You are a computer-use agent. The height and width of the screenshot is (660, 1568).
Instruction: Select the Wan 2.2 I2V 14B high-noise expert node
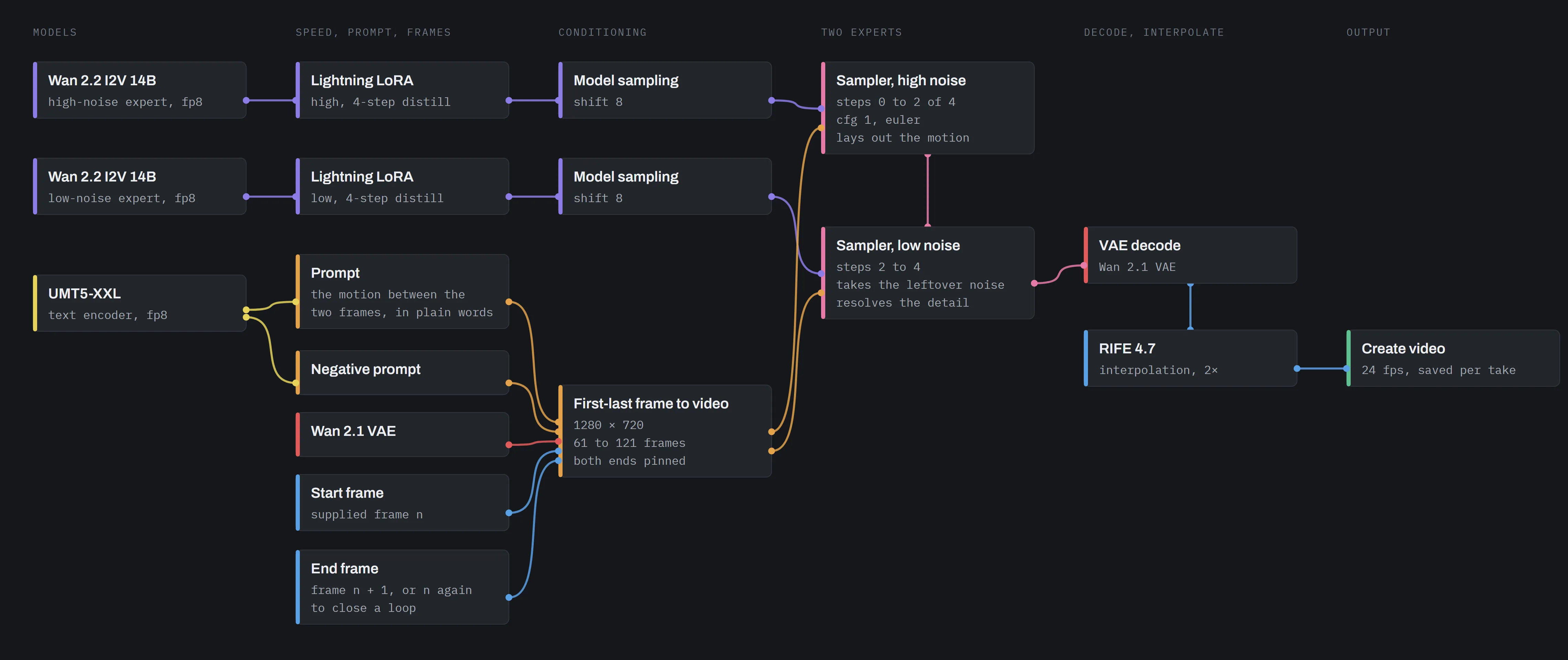coord(139,90)
